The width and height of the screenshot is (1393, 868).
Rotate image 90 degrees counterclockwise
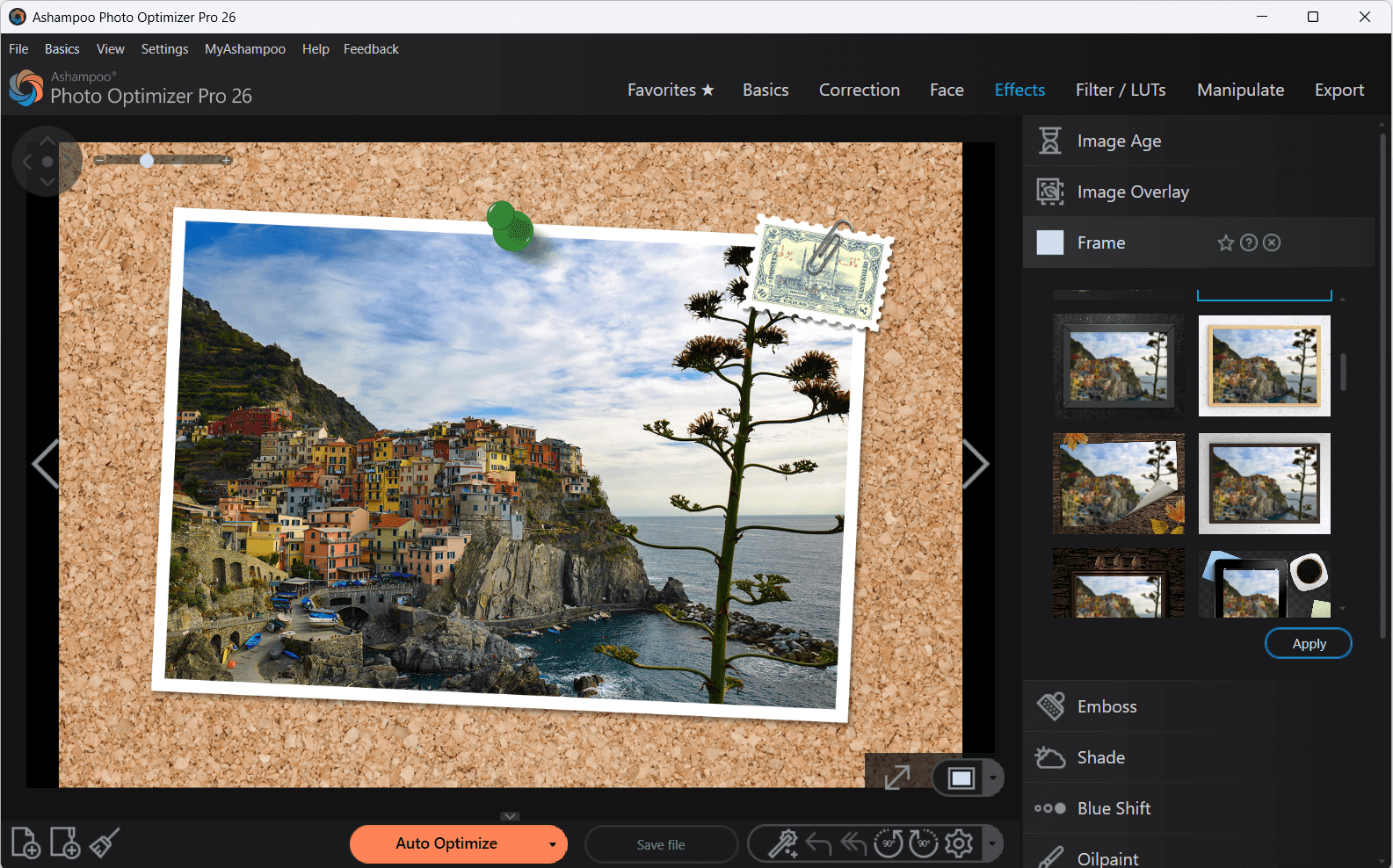[x=888, y=844]
